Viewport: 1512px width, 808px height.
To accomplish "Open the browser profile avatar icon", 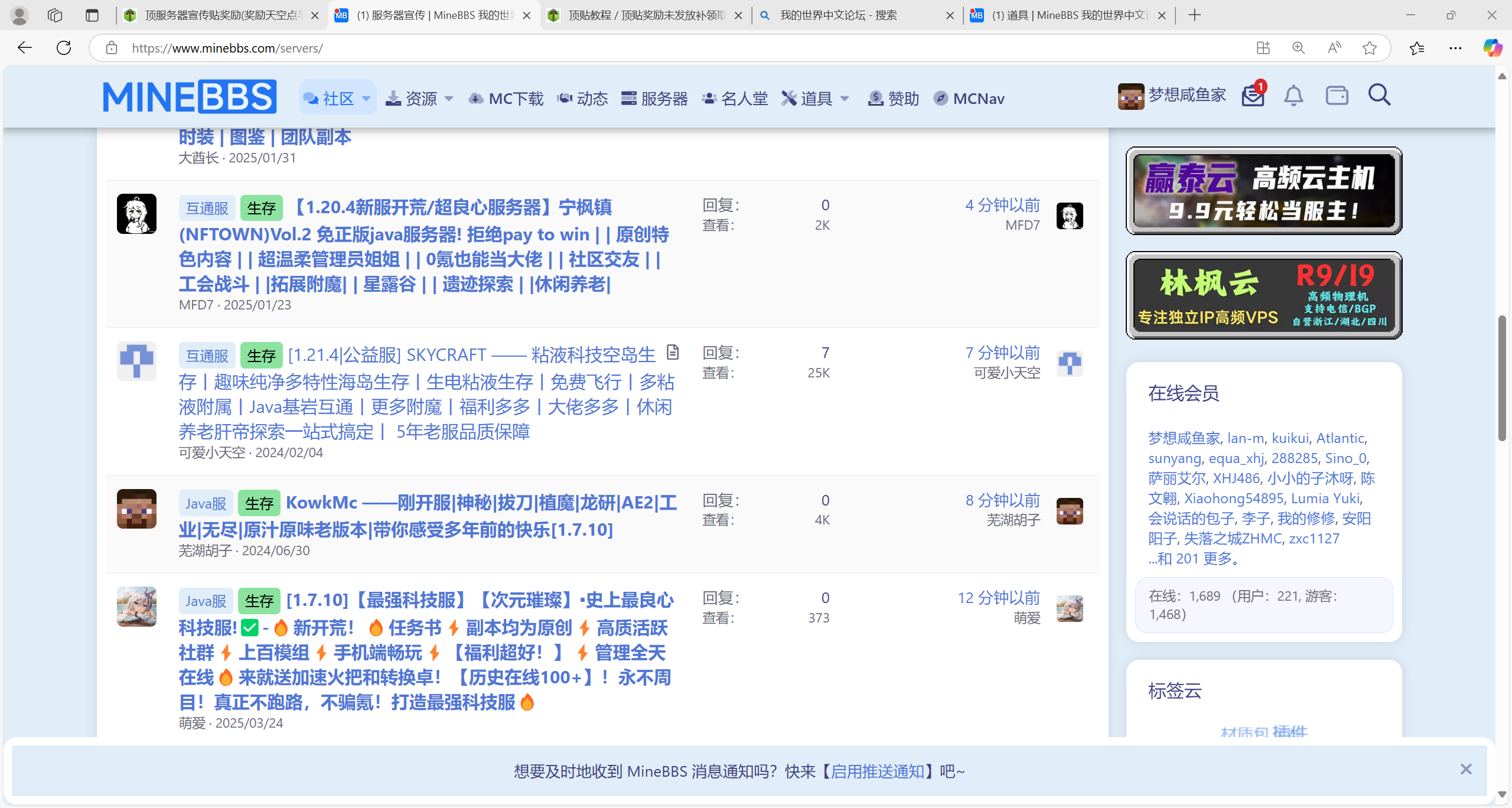I will 19,15.
